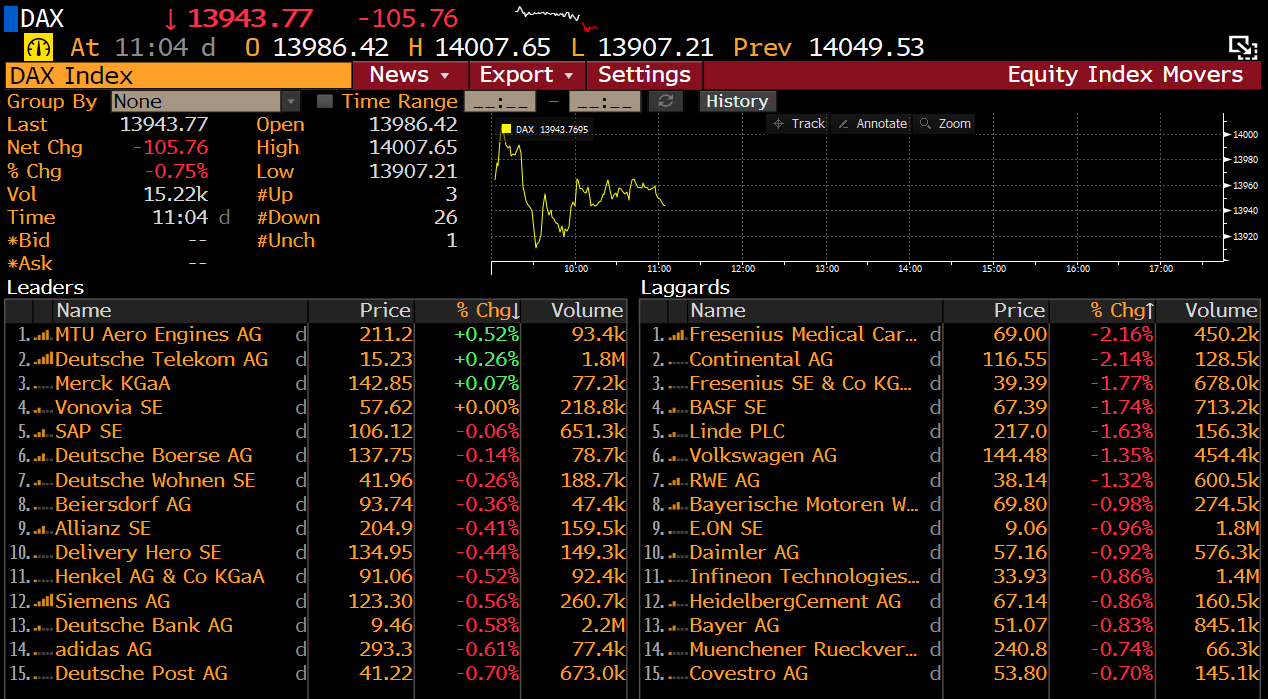1268x699 pixels.
Task: Click Leaders Price column header
Action: (x=361, y=311)
